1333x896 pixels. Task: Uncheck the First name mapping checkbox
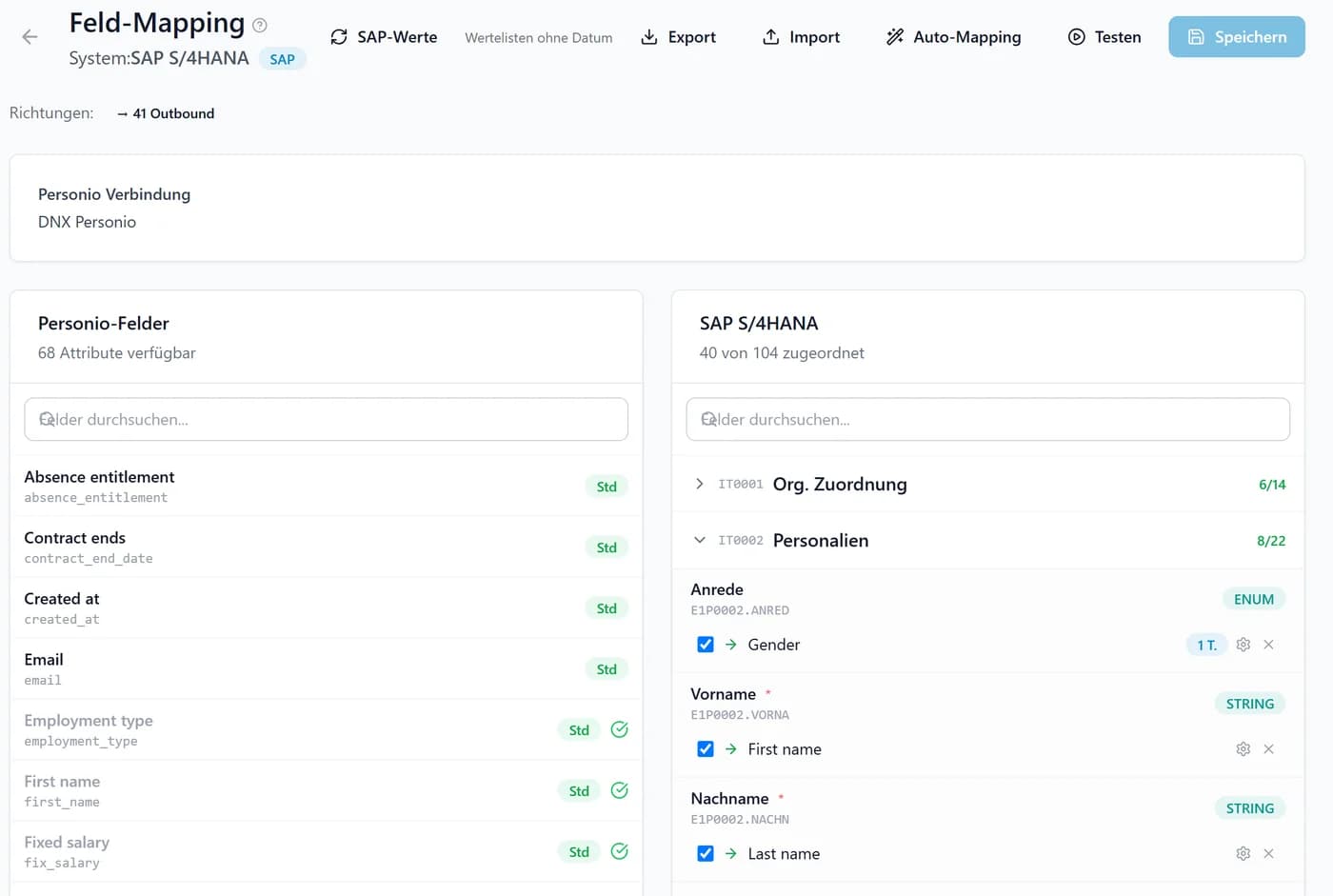tap(706, 749)
